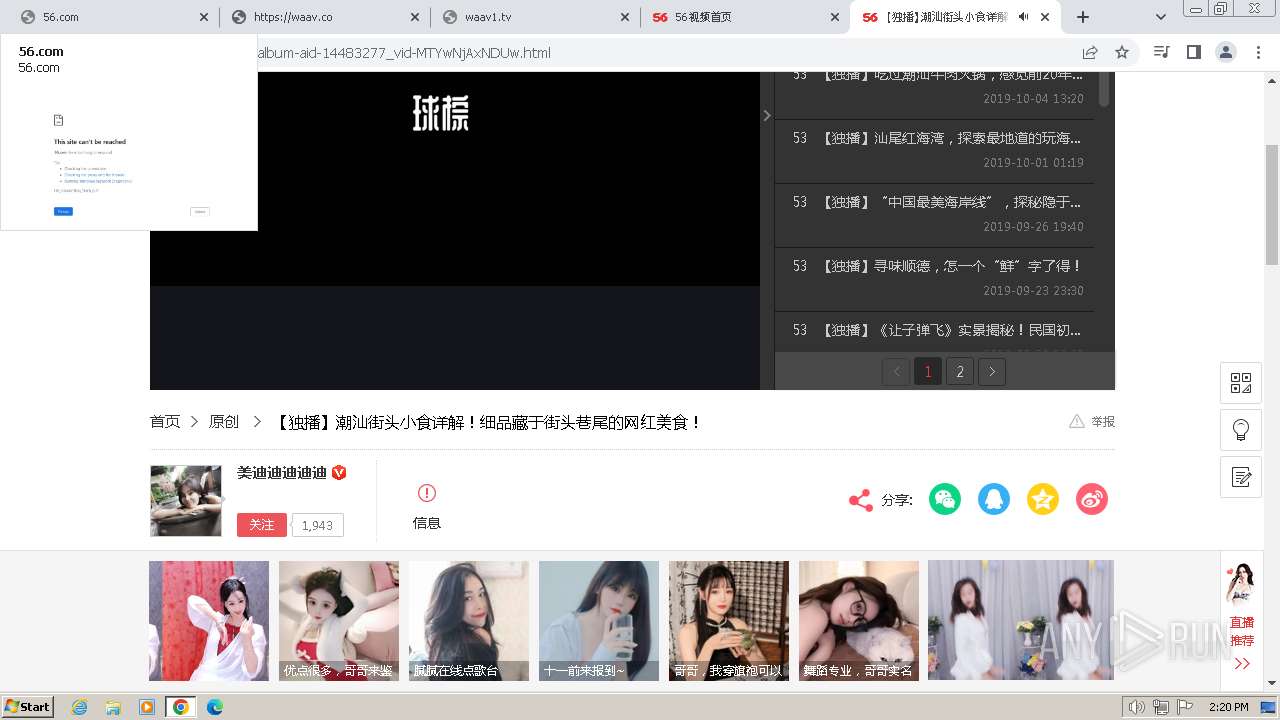The image size is (1280, 720).
Task: Toggle the browser side panel
Action: coord(1193,52)
